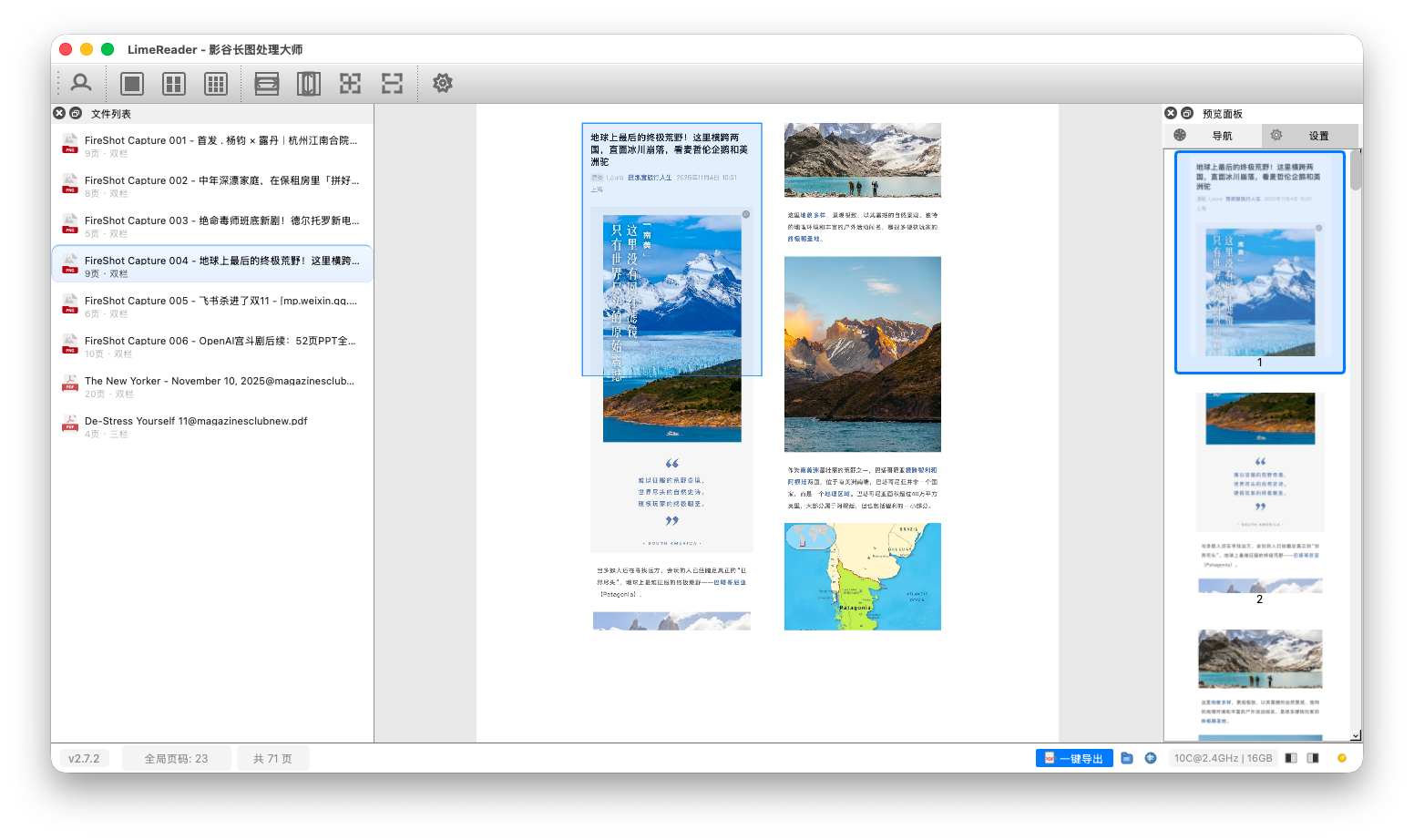Open the settings gear in the main toolbar
This screenshot has width=1414, height=840.
pos(442,83)
